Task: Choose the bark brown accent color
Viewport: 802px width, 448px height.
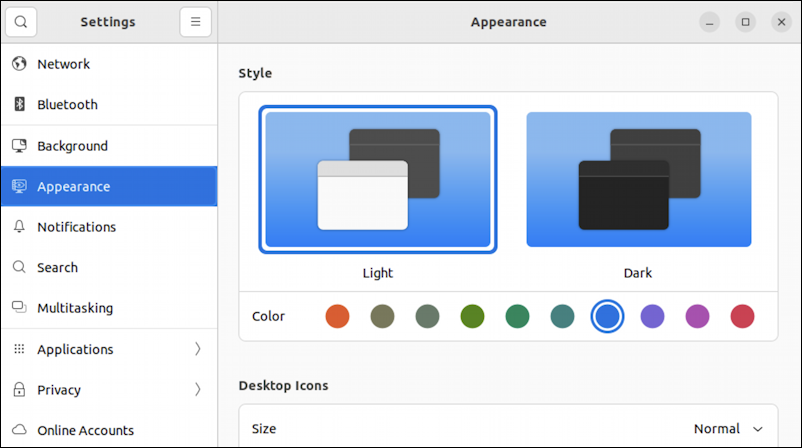Action: point(383,316)
